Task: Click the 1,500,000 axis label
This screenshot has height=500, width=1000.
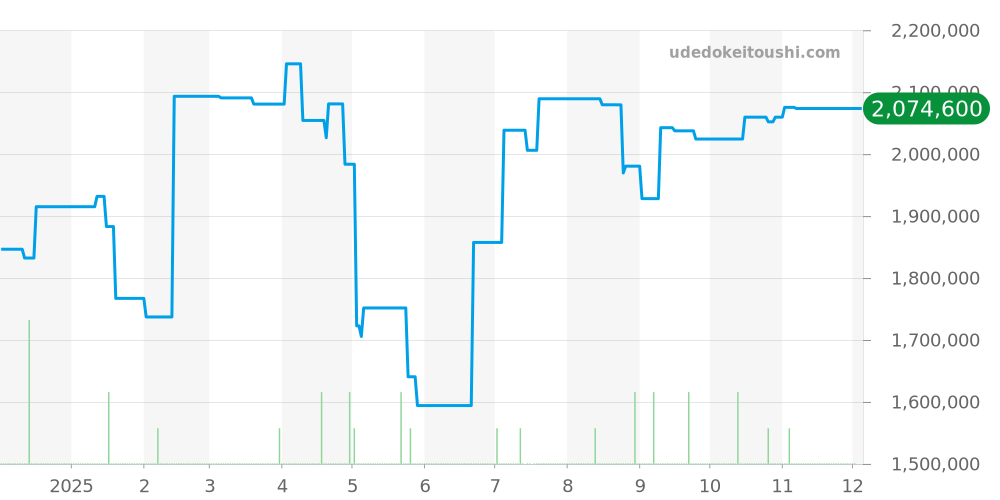Action: (934, 465)
